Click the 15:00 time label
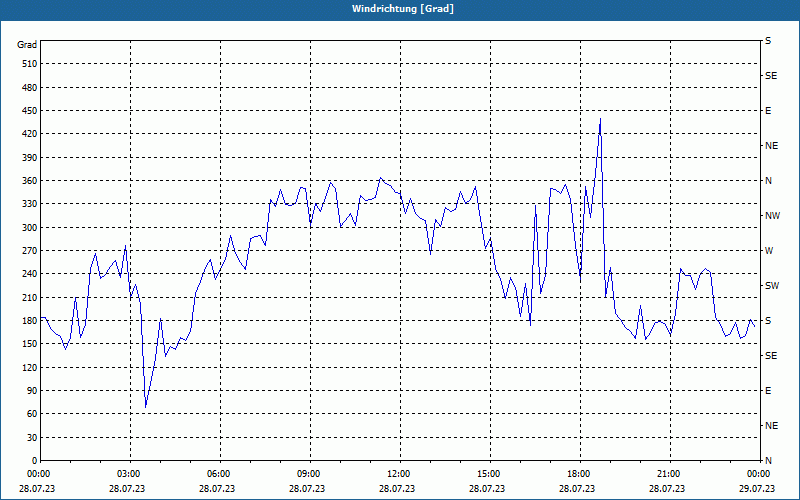This screenshot has height=500, width=800. point(488,474)
